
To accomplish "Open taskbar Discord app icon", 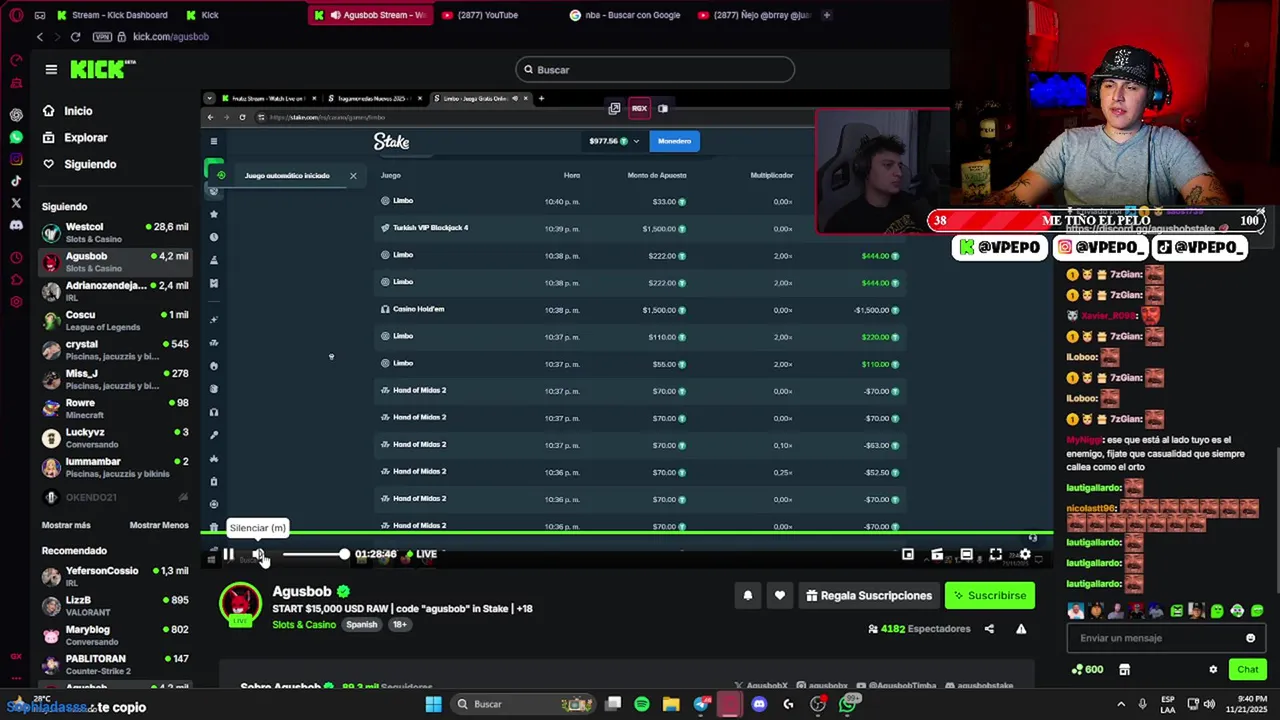I will [759, 704].
